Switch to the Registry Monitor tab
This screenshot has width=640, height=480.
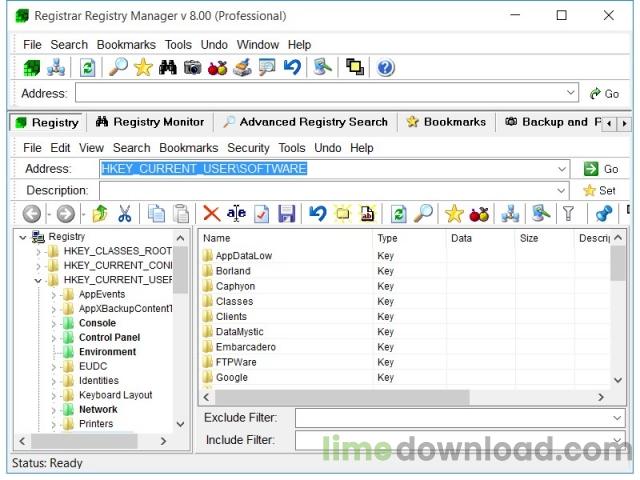(x=150, y=122)
